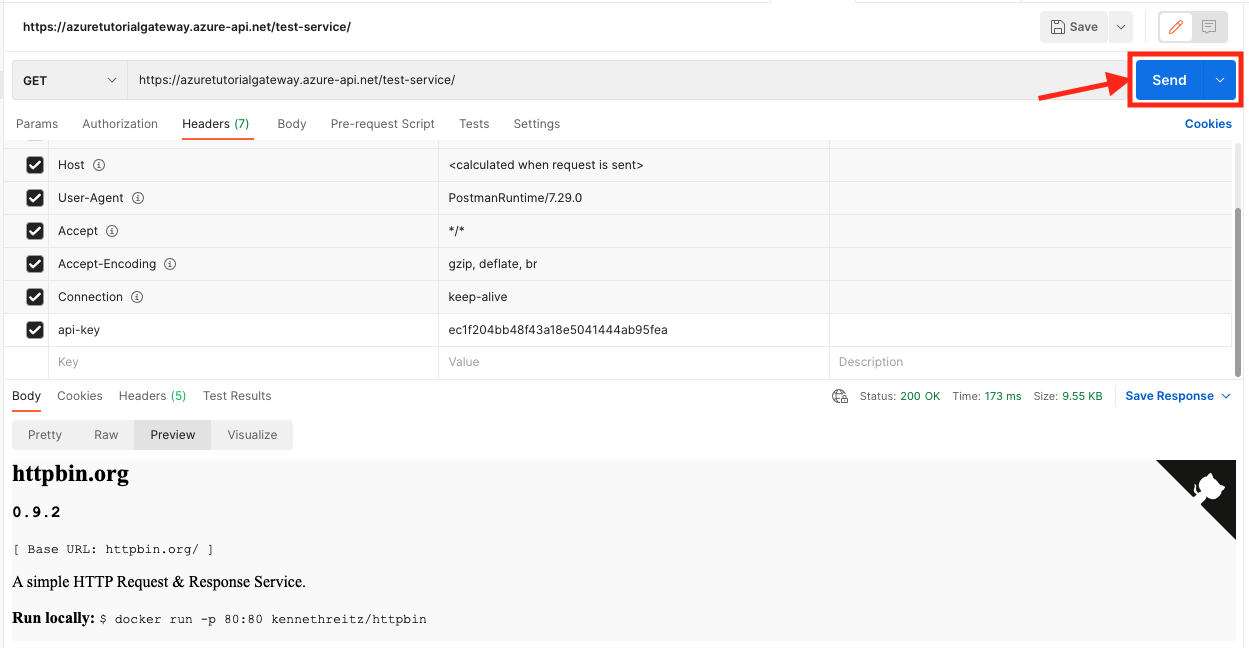
Task: Click the pencil edit icon
Action: point(1176,27)
